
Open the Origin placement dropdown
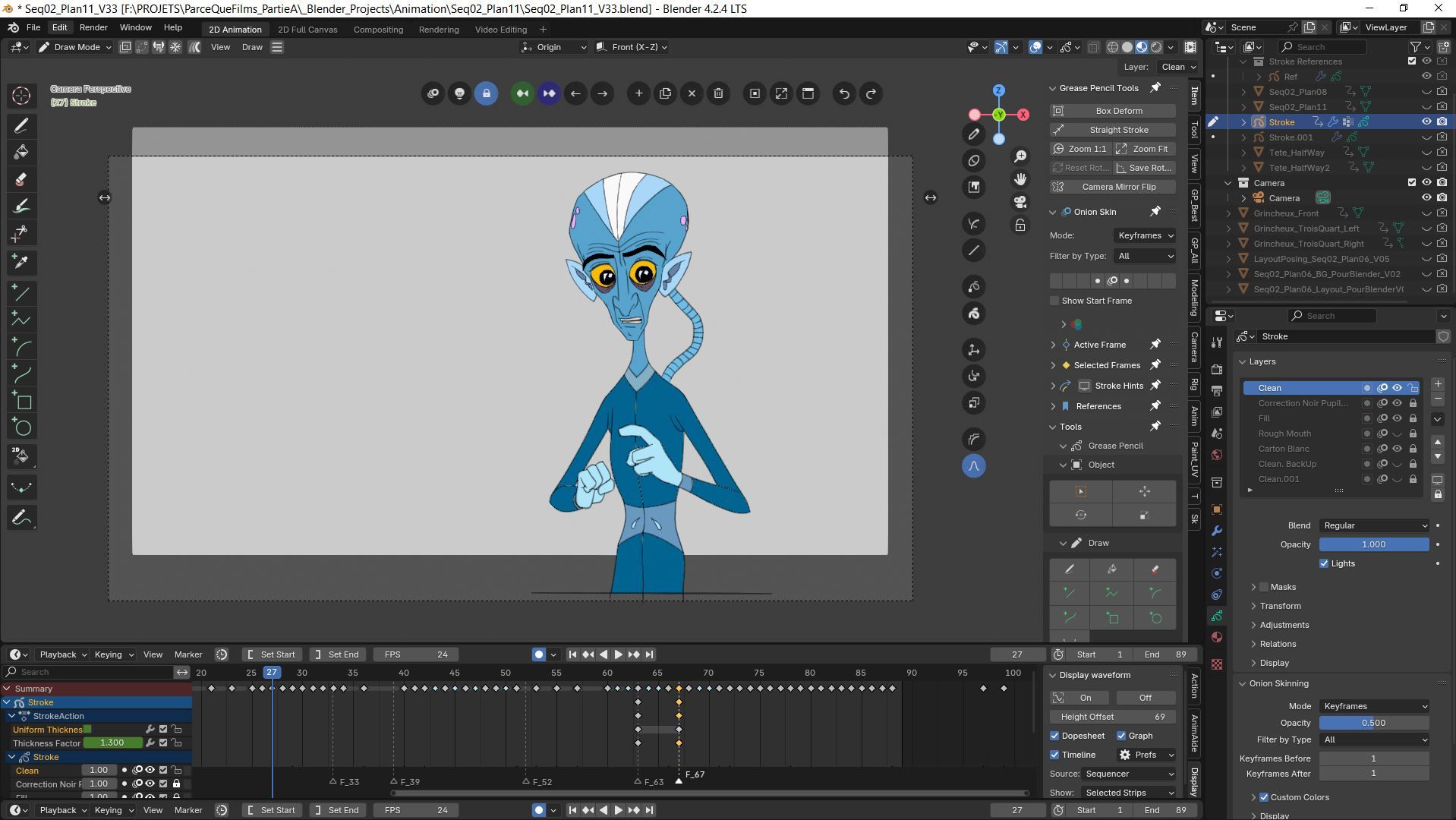click(553, 47)
